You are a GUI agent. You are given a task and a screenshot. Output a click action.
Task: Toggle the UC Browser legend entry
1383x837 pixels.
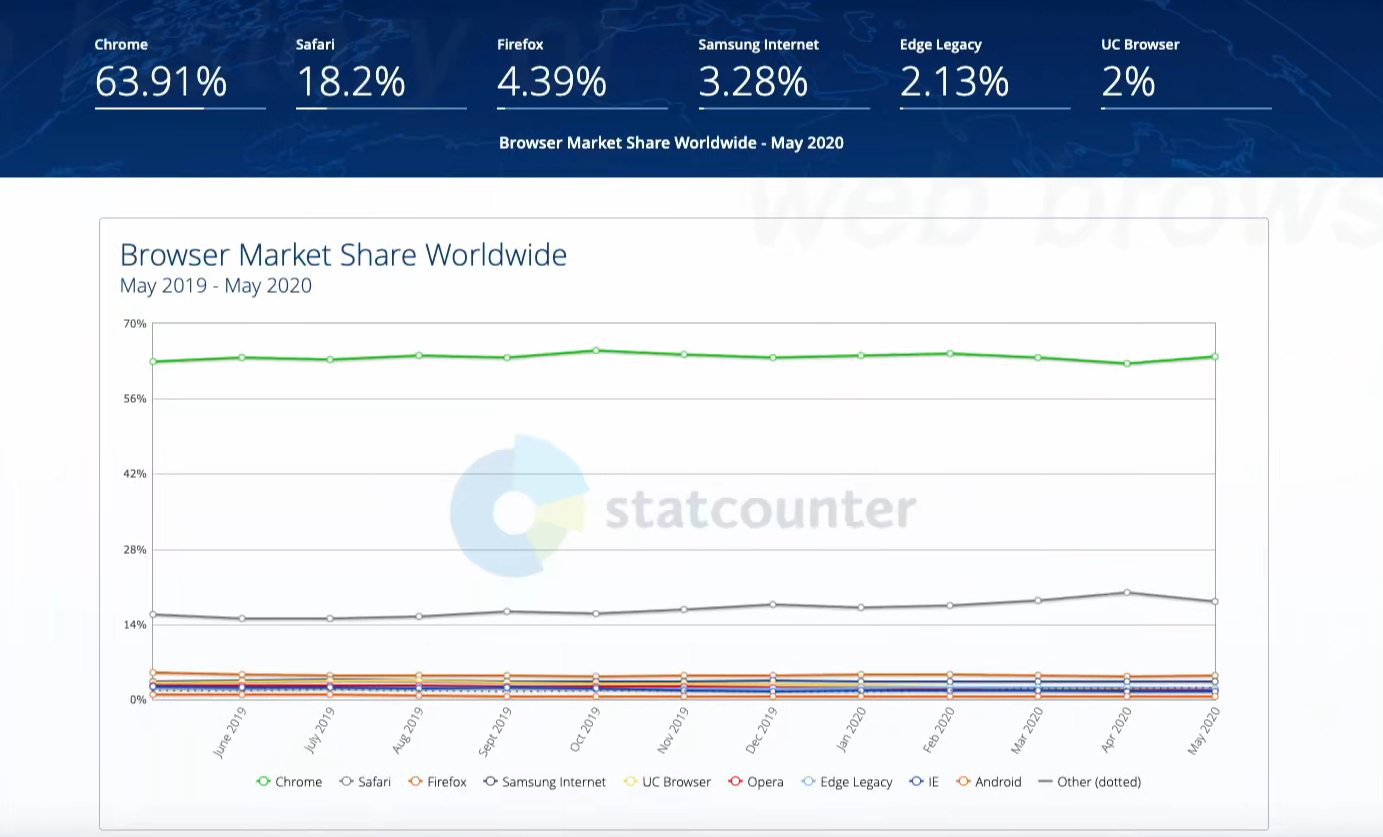(x=666, y=782)
